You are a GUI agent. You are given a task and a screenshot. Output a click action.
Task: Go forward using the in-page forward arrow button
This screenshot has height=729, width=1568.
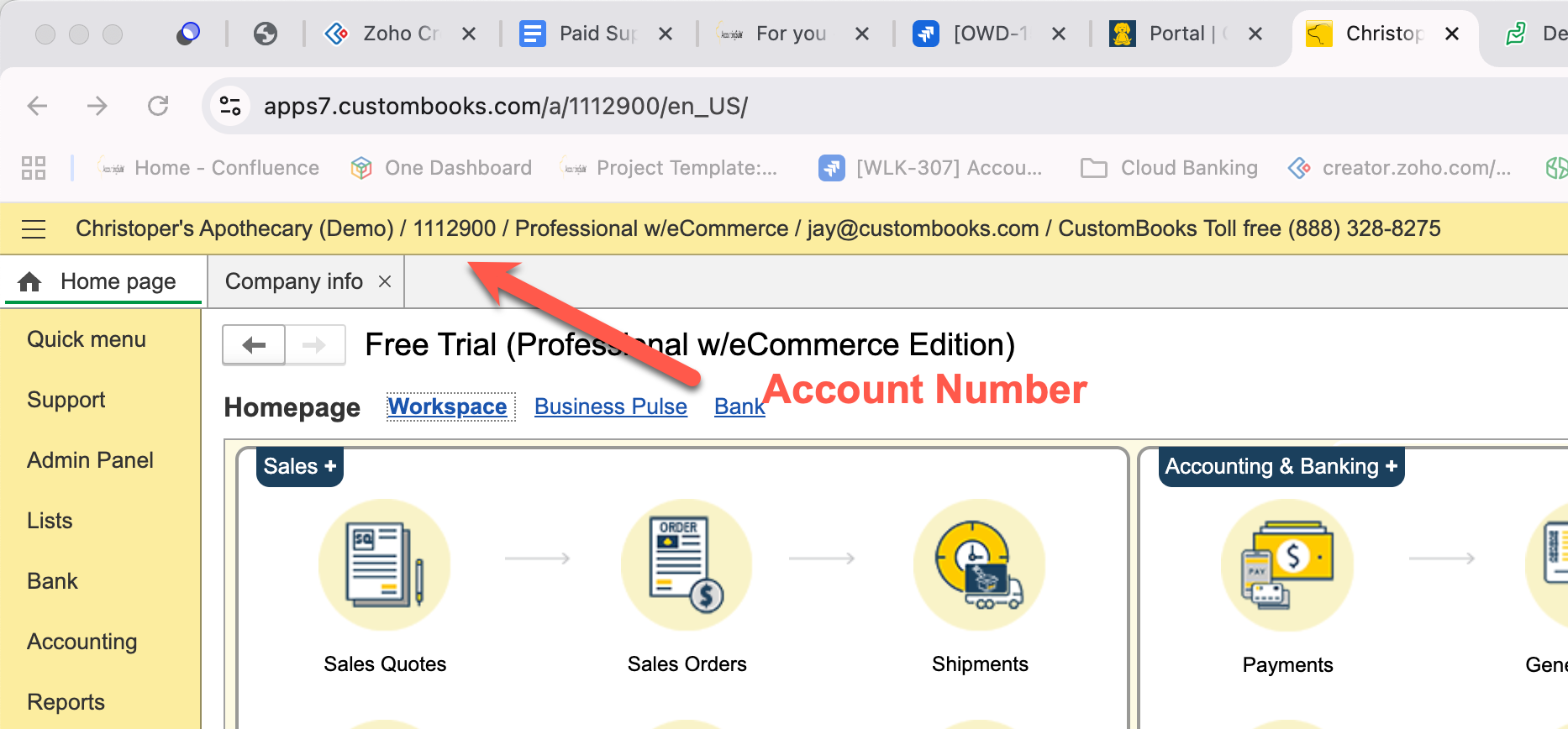click(315, 344)
